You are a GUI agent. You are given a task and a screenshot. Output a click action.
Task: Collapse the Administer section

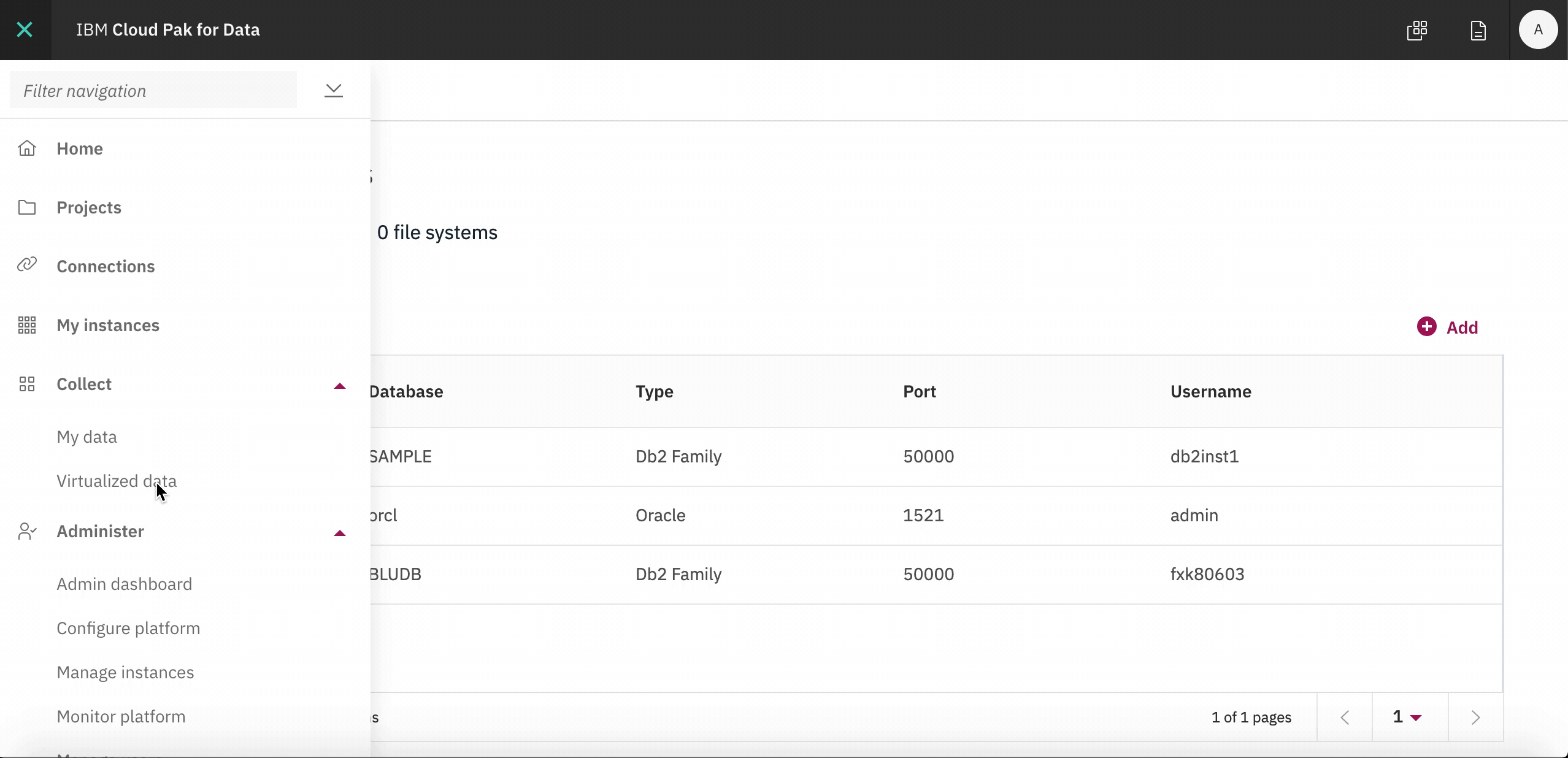pyautogui.click(x=339, y=532)
